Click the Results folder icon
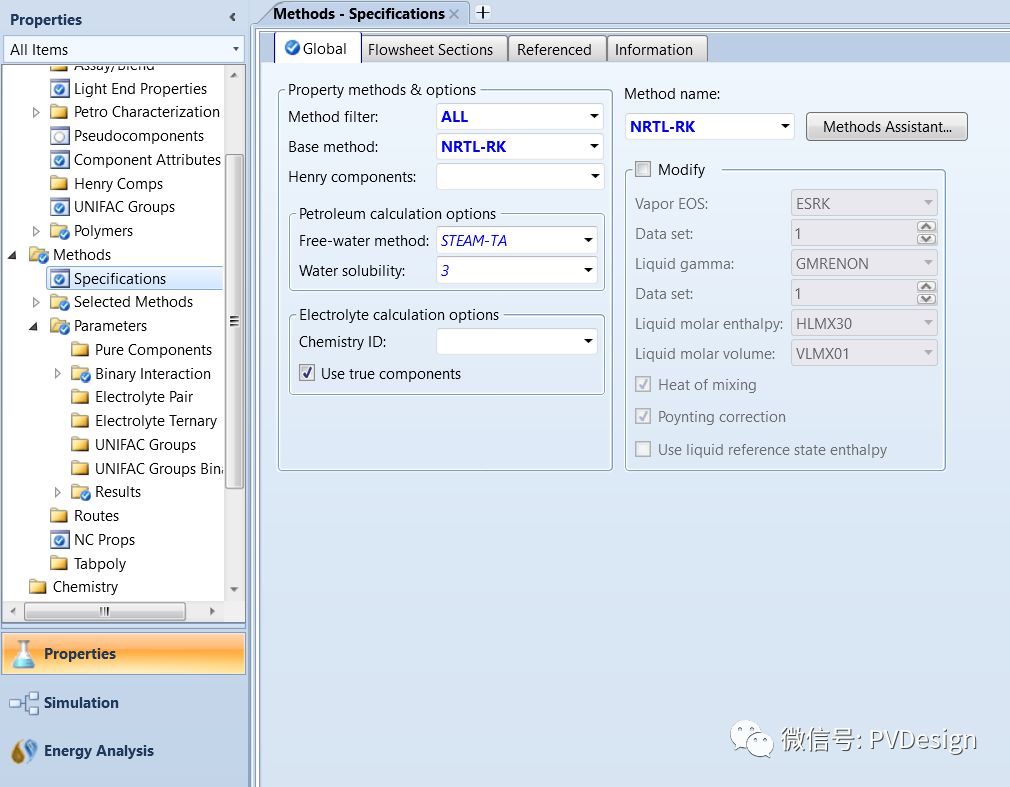The height and width of the screenshot is (787, 1010). click(80, 491)
